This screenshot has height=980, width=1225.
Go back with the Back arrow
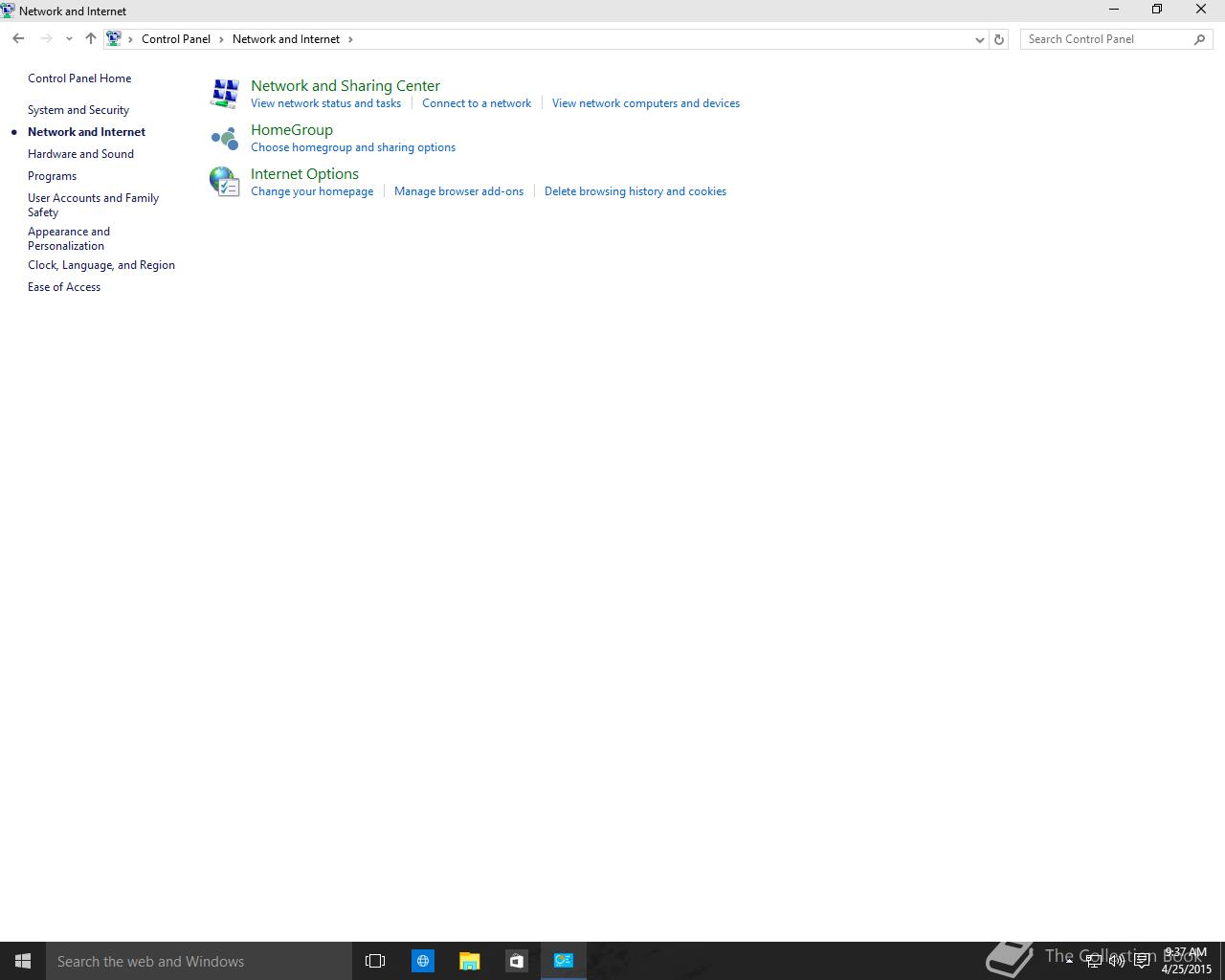pos(18,39)
